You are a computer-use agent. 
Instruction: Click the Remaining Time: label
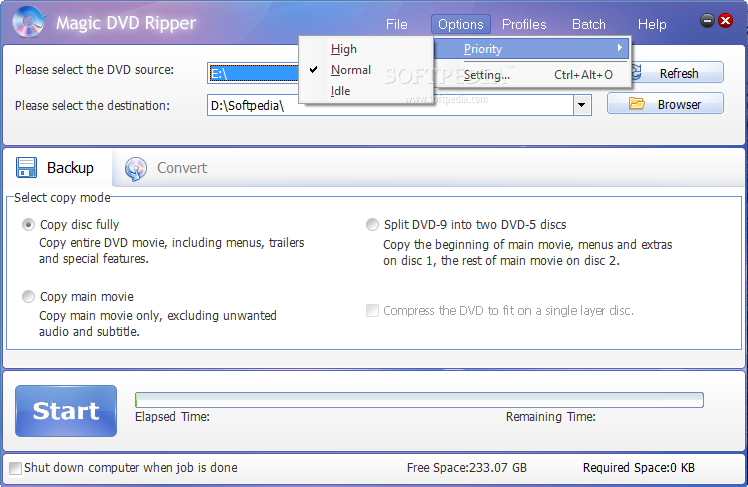pos(551,417)
